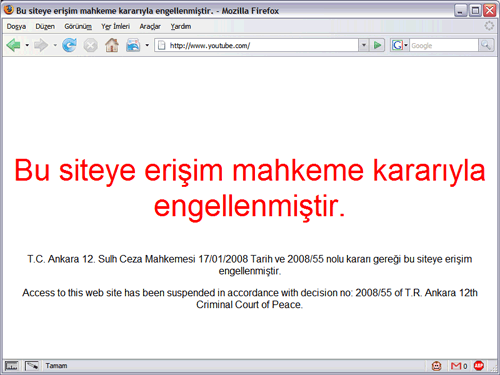Click the grey Forward arrow button
This screenshot has height=375, width=500.
[41, 45]
